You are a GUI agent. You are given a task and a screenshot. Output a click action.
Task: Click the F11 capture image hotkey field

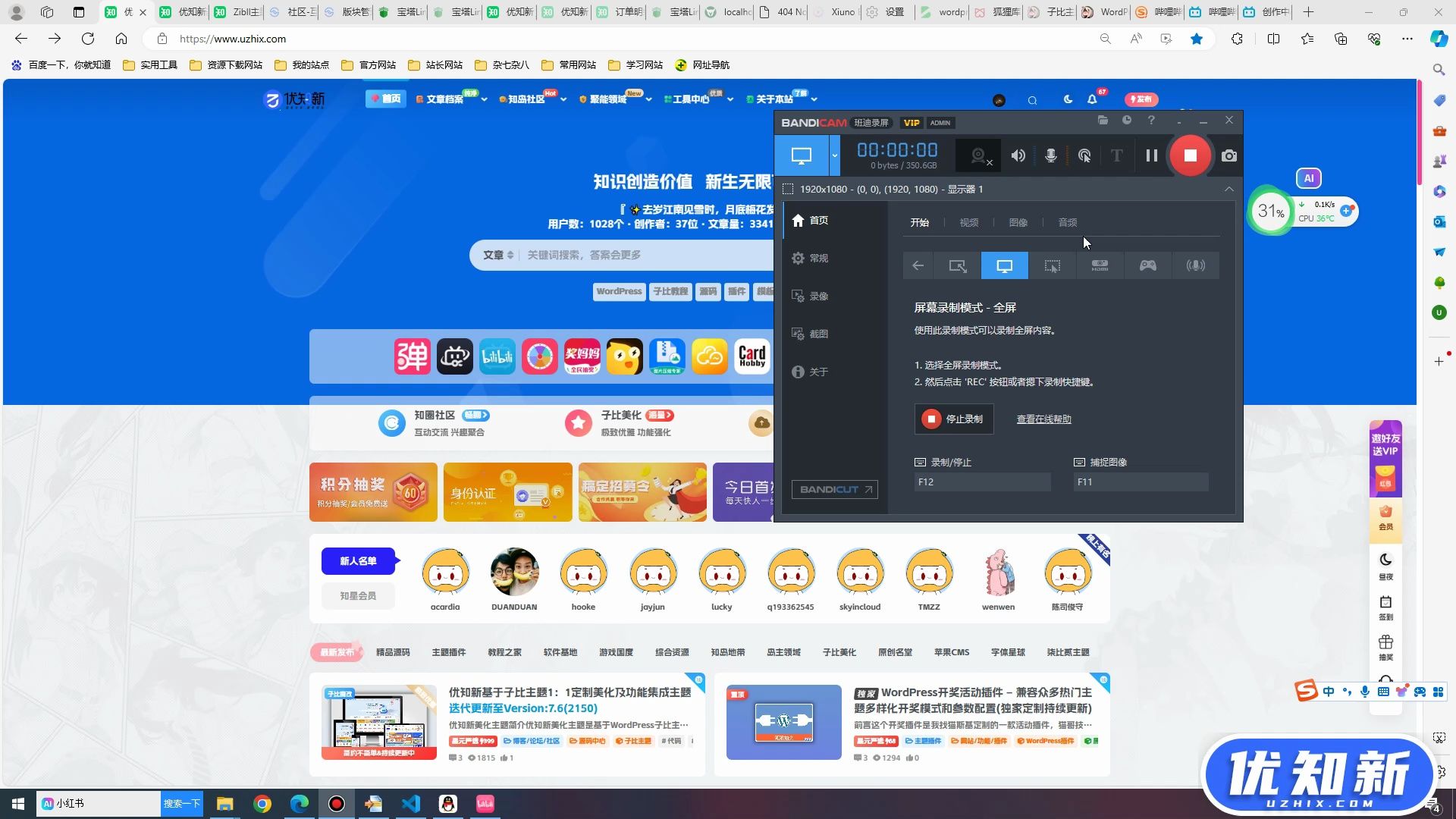pos(1141,482)
